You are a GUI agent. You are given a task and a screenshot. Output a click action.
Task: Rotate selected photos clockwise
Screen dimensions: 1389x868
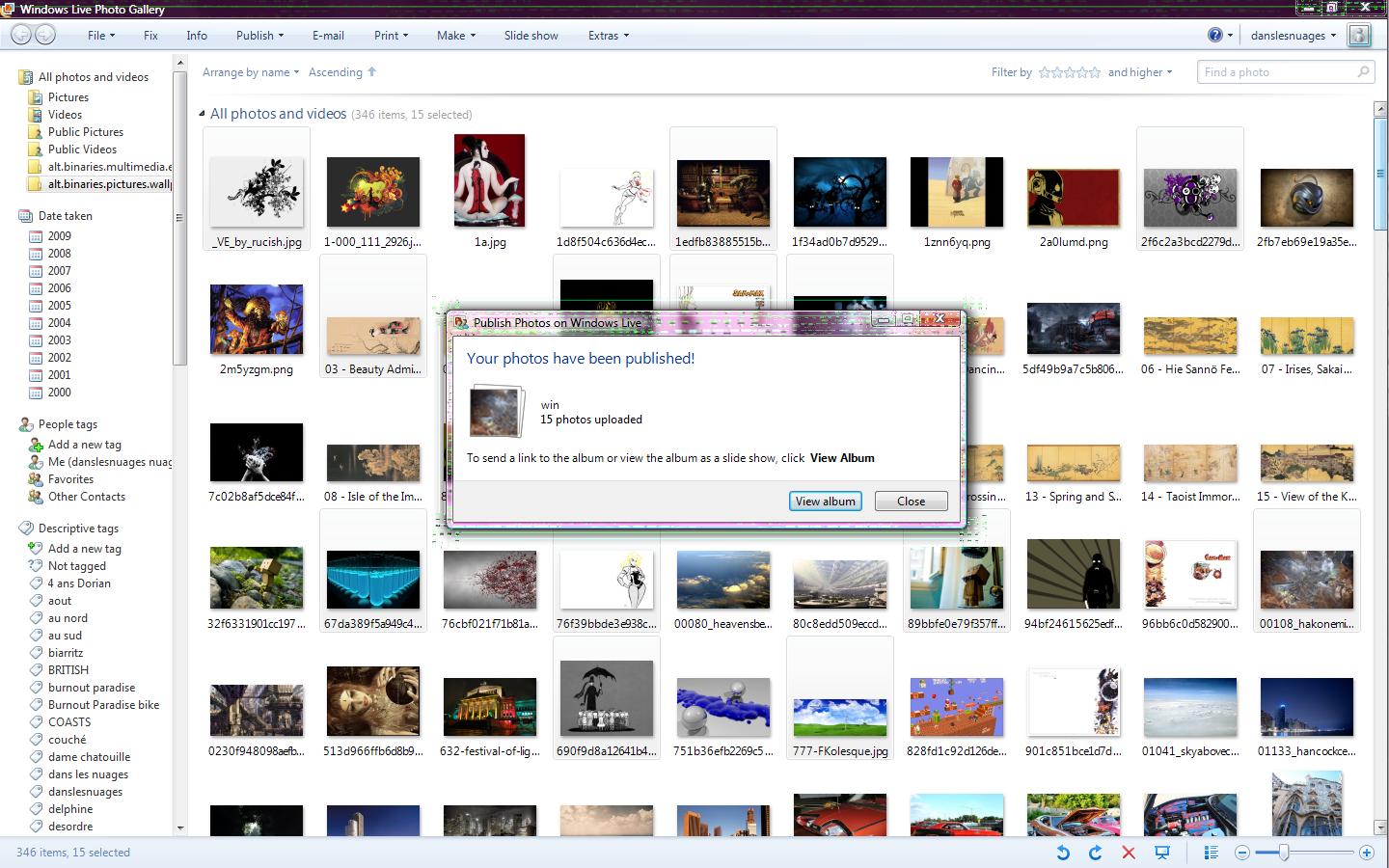[x=1095, y=853]
